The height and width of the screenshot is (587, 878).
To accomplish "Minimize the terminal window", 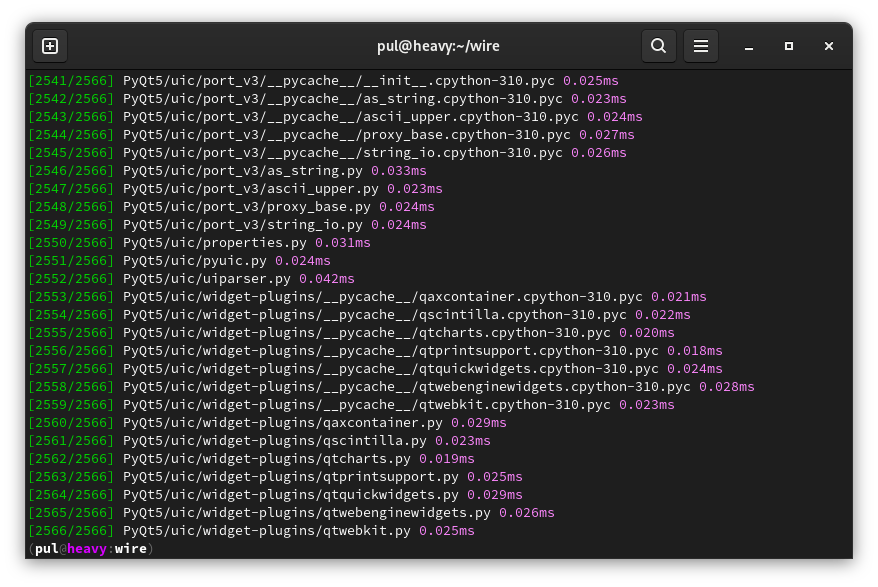I will click(749, 46).
